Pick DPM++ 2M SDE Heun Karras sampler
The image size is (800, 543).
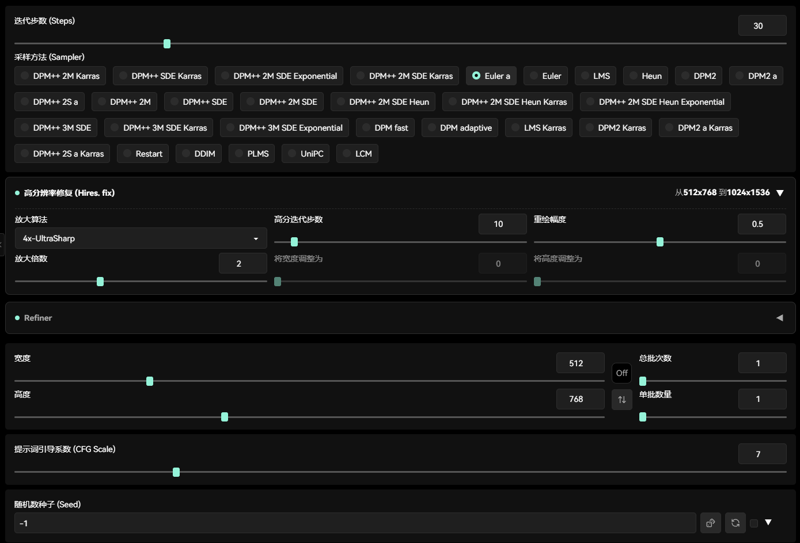[x=508, y=102]
